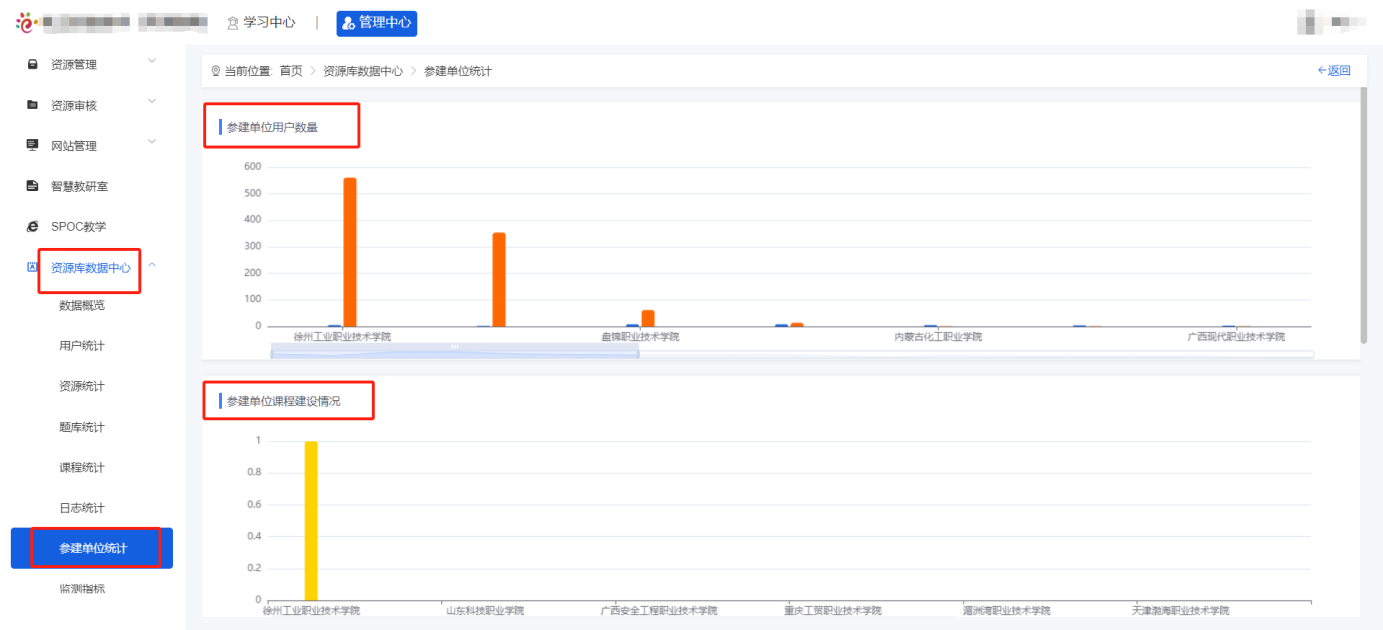The width and height of the screenshot is (1383, 630).
Task: Switch to 管理中心 tab
Action: (377, 23)
